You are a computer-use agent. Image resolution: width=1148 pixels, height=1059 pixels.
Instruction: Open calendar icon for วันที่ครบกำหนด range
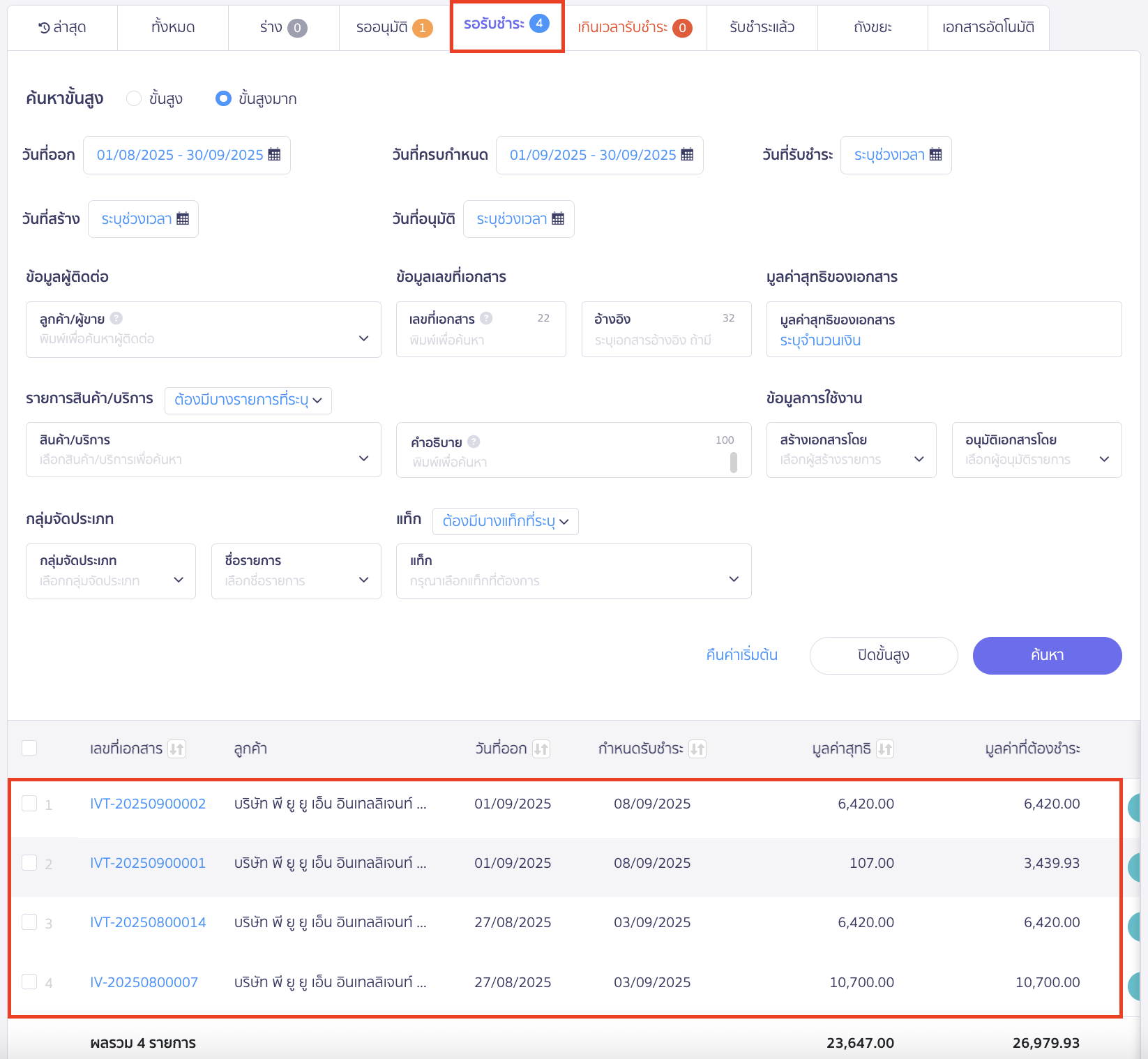[687, 155]
